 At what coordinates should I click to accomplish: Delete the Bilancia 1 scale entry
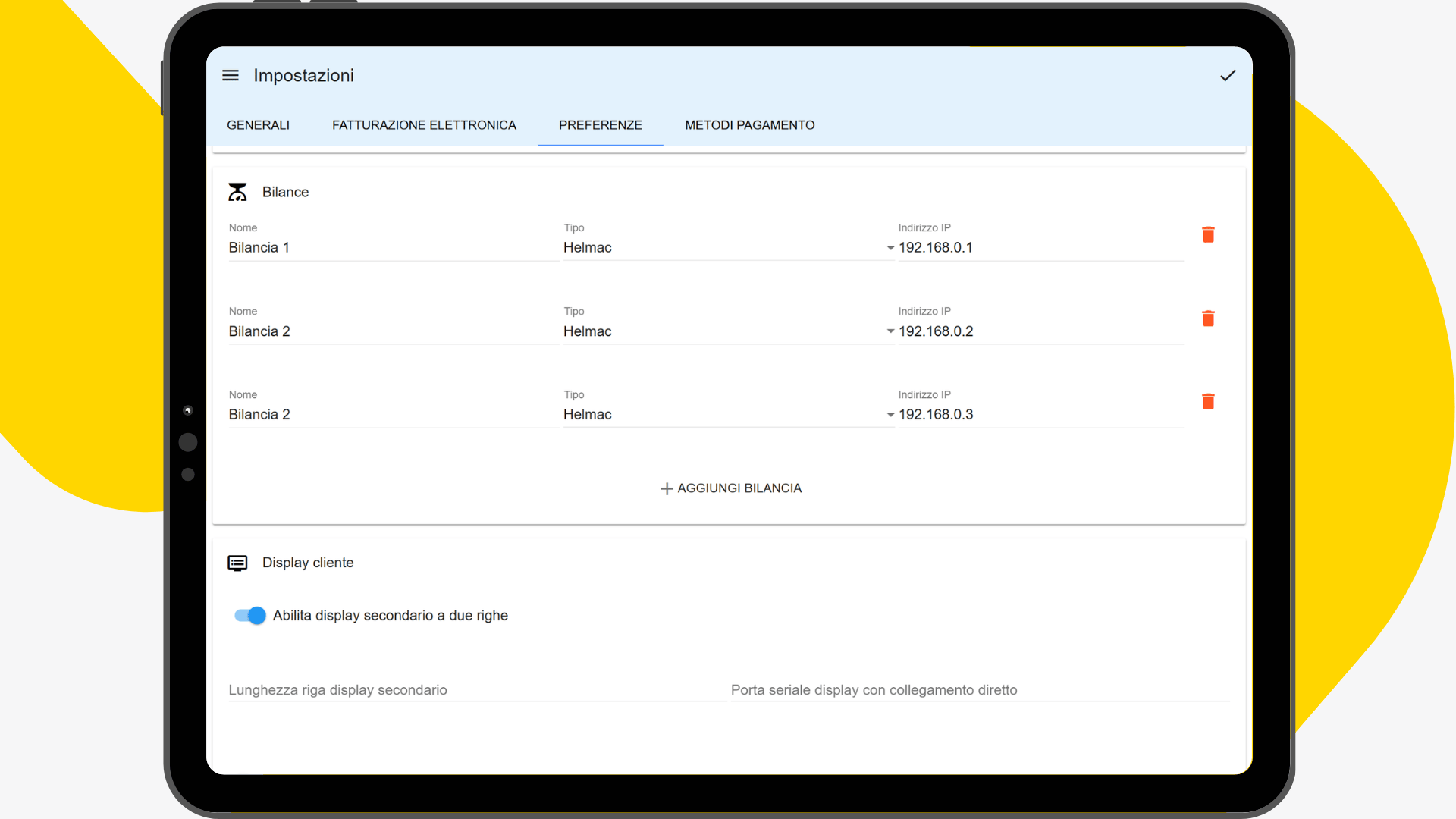pyautogui.click(x=1208, y=234)
